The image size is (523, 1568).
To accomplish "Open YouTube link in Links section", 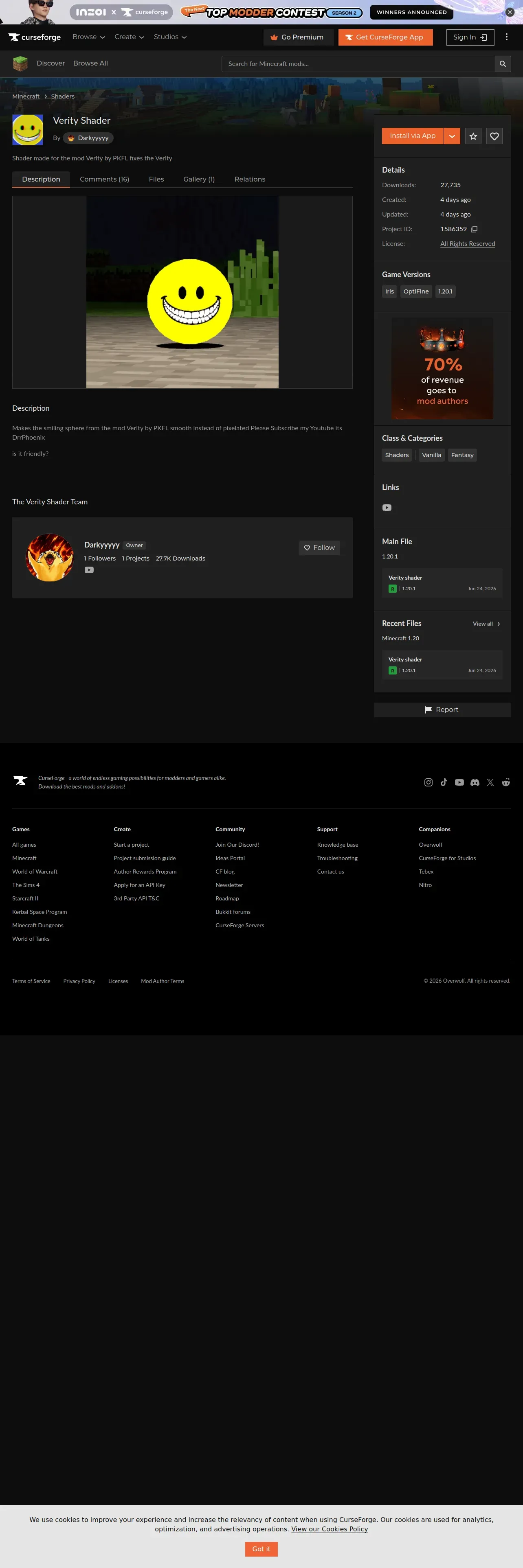I will (387, 508).
